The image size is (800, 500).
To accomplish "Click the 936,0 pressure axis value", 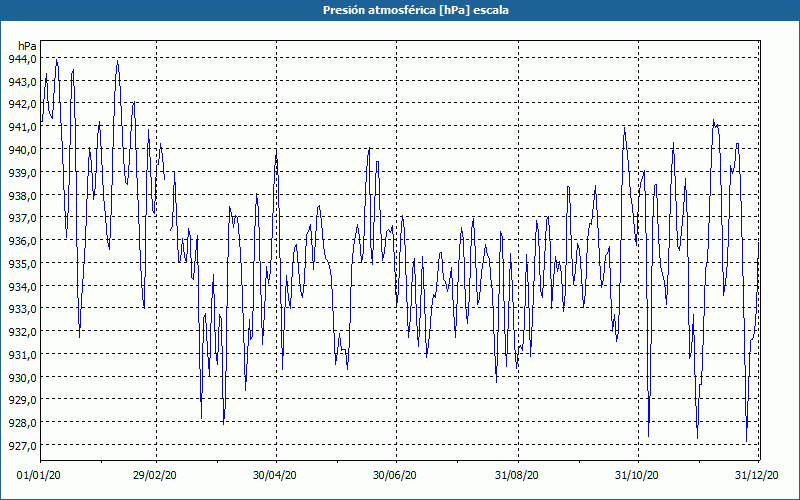I will (22, 241).
